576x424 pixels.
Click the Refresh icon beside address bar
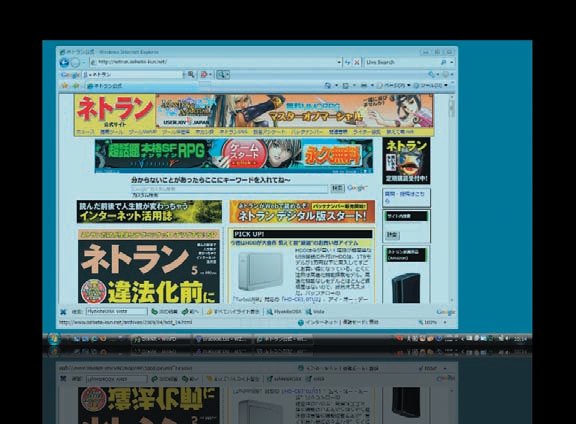(348, 62)
